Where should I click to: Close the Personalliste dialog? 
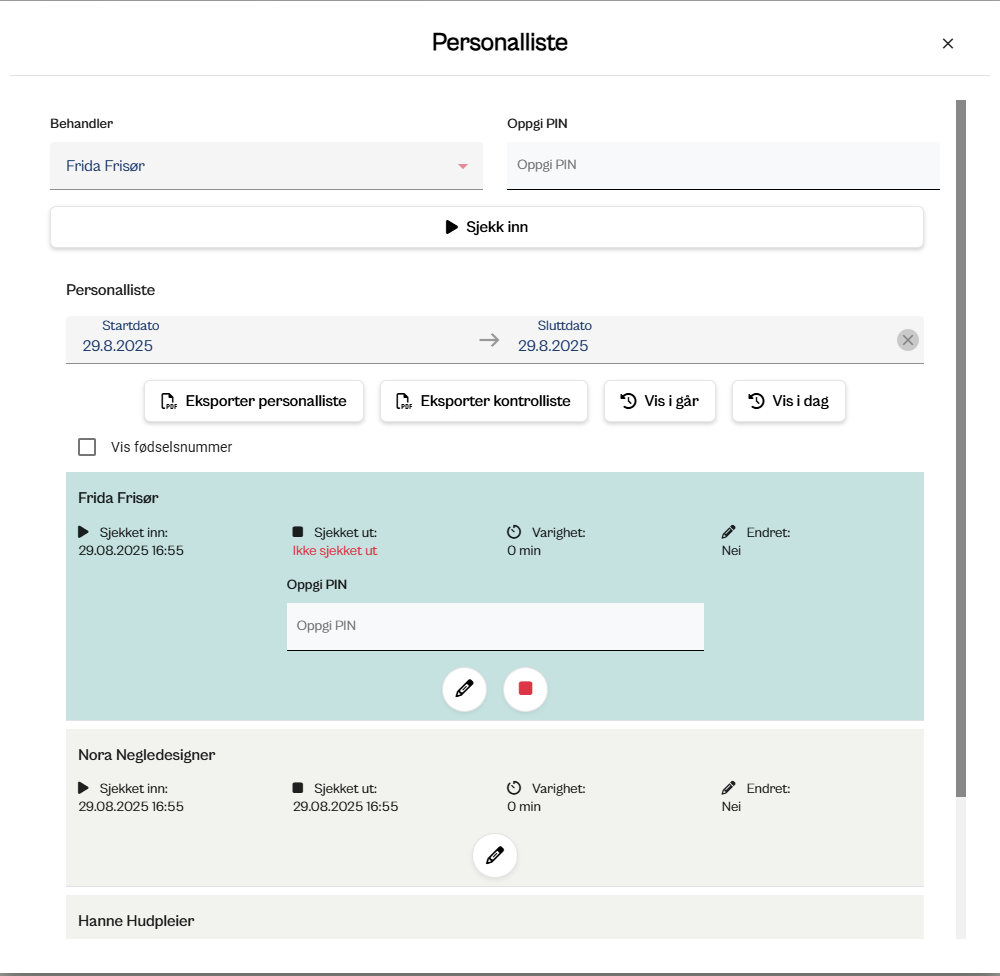tap(948, 43)
